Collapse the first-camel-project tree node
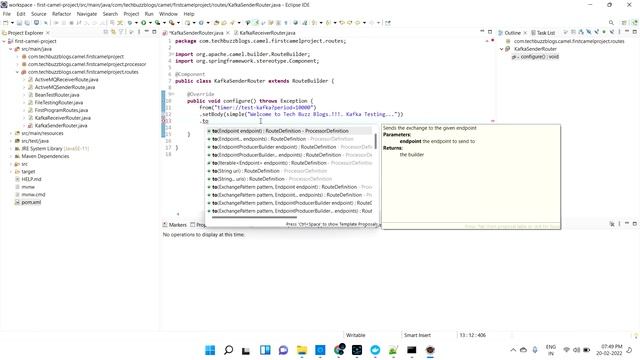640x360 pixels. [x=4, y=41]
